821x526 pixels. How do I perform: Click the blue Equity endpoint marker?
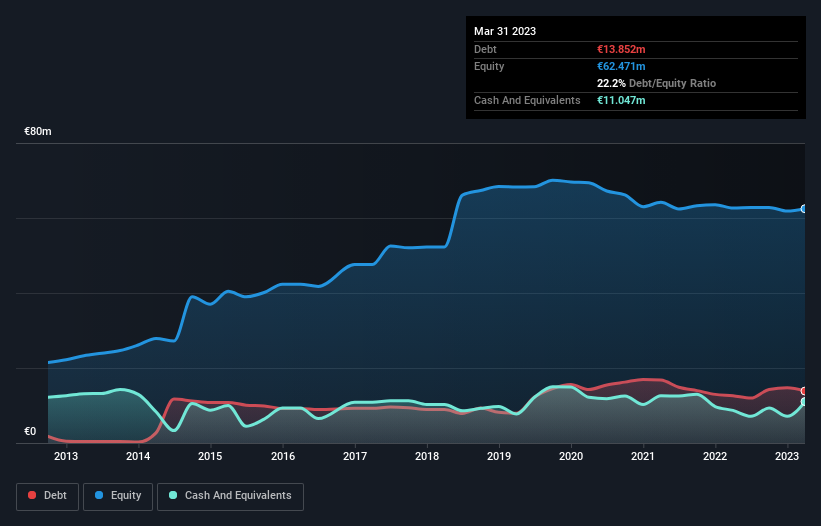coord(804,209)
